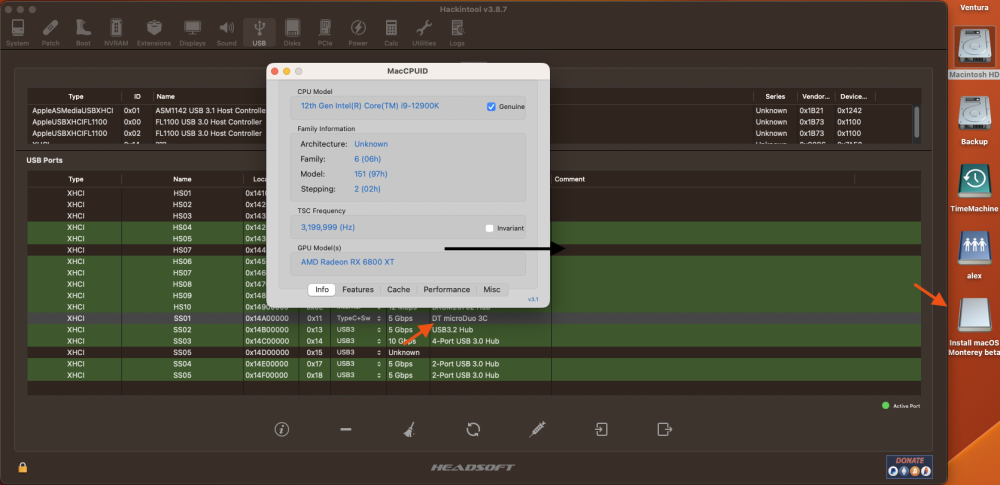This screenshot has width=1000, height=485.
Task: Open the Calc section
Action: pyautogui.click(x=391, y=33)
